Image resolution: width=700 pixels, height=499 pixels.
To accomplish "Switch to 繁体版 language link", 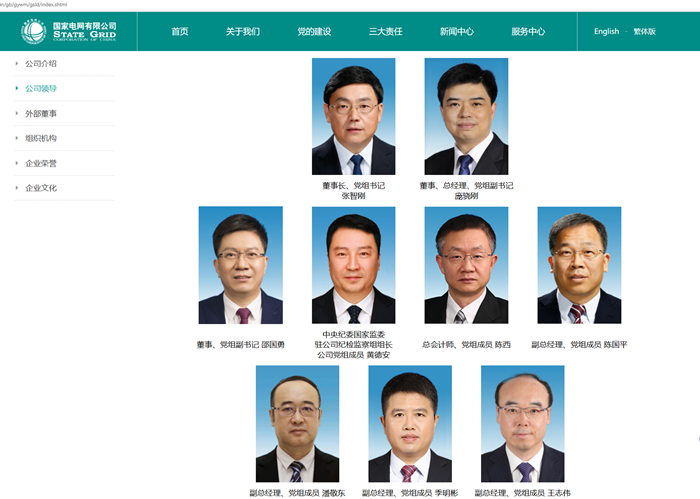I will (x=645, y=31).
